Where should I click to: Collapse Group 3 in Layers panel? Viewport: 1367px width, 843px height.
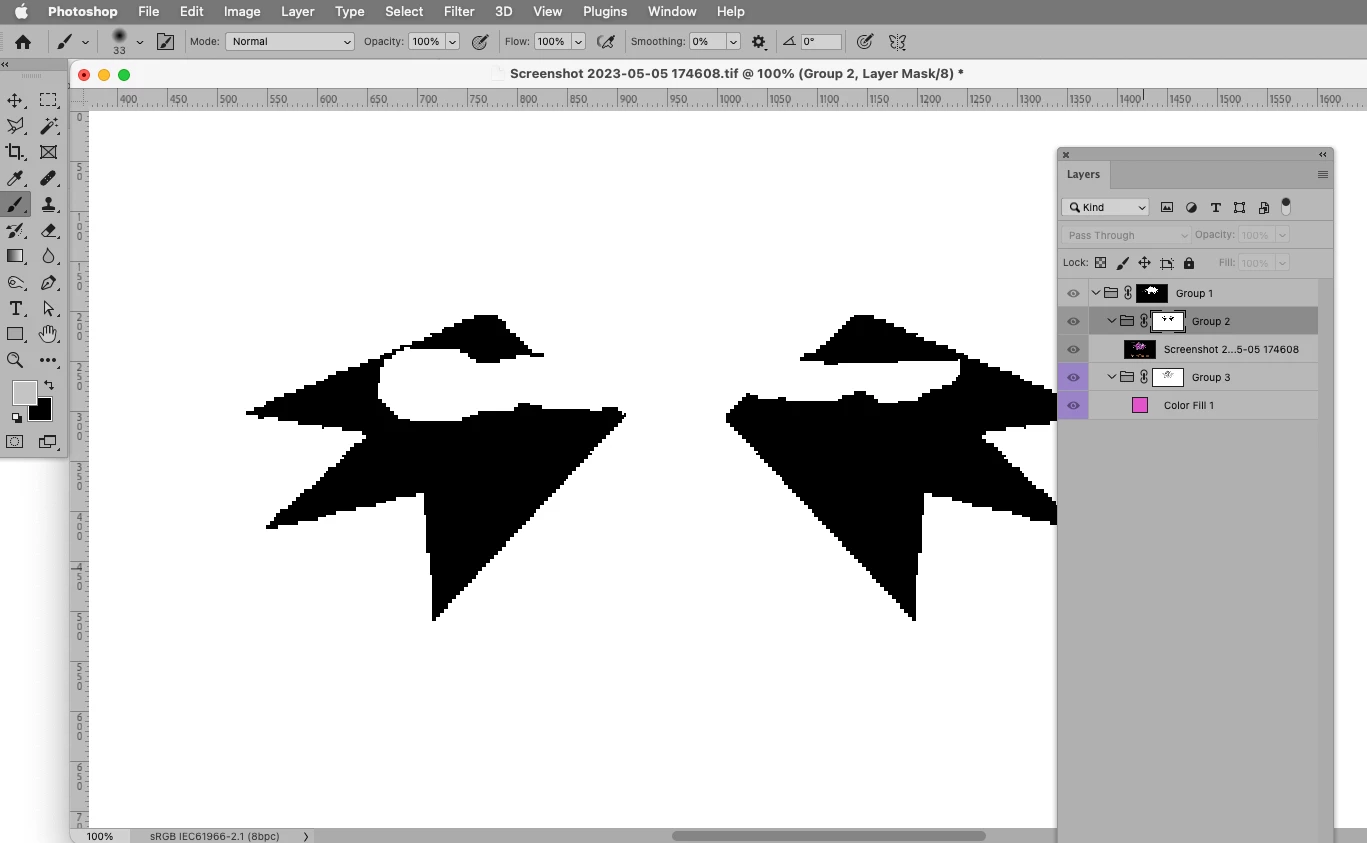[1112, 377]
